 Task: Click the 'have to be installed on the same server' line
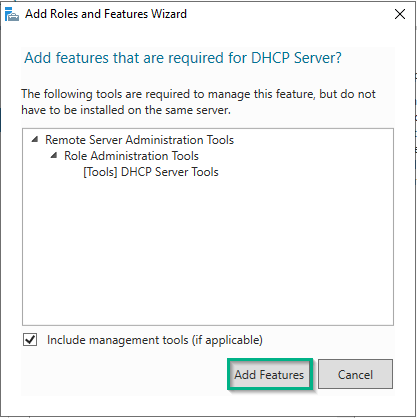(126, 110)
